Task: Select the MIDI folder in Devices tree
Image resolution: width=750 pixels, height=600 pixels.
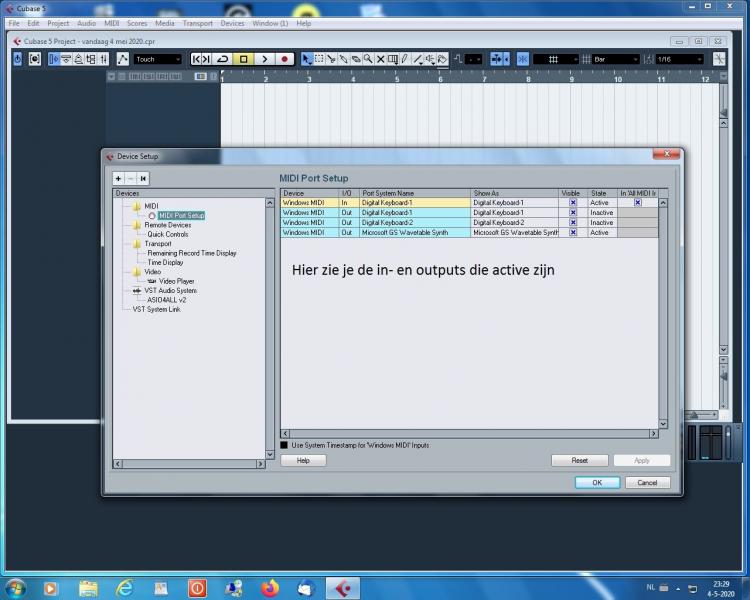Action: 151,206
